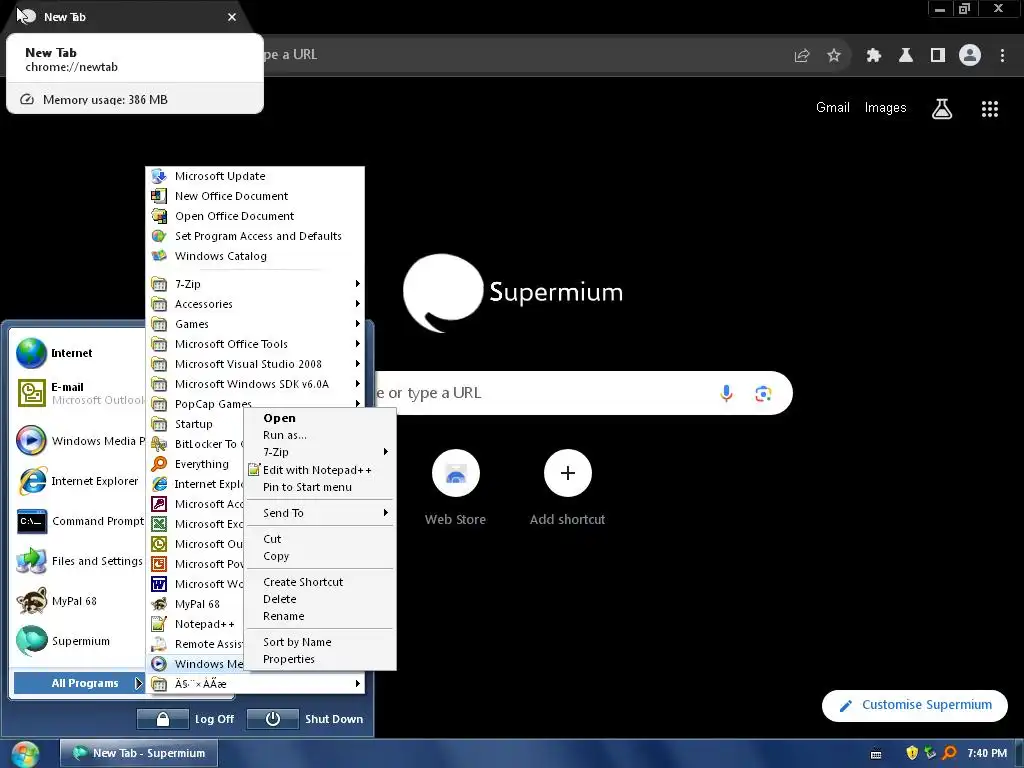Image resolution: width=1024 pixels, height=768 pixels.
Task: Expand the last garbled-name program folder
Action: [255, 684]
